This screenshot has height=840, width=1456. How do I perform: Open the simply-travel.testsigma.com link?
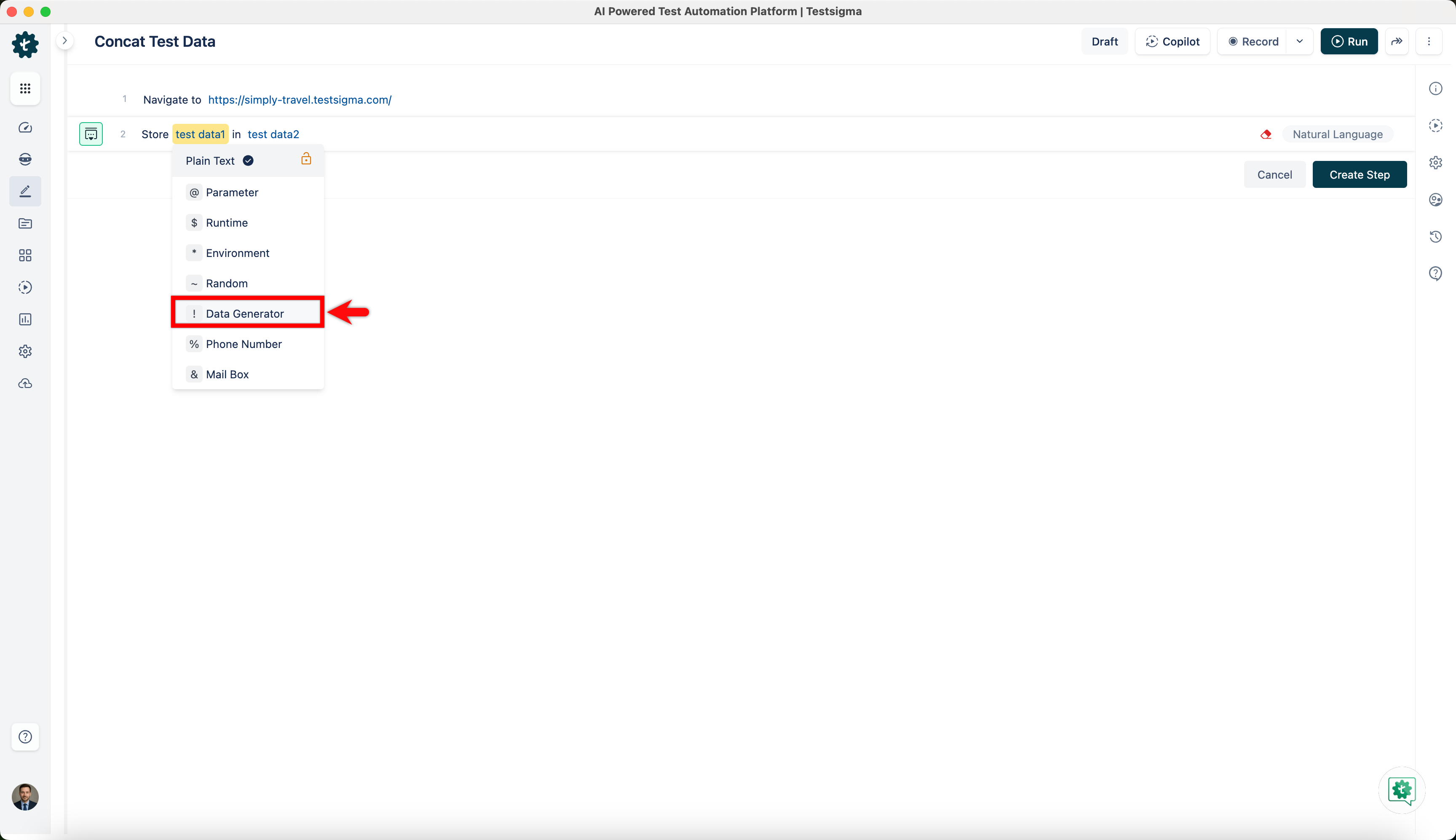tap(300, 100)
